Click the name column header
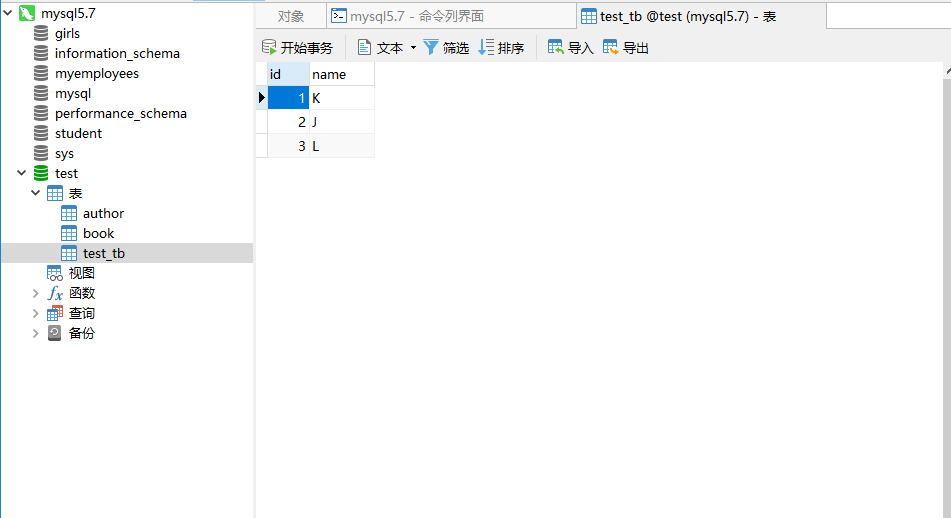Screen dimensions: 951x518 pos(341,74)
